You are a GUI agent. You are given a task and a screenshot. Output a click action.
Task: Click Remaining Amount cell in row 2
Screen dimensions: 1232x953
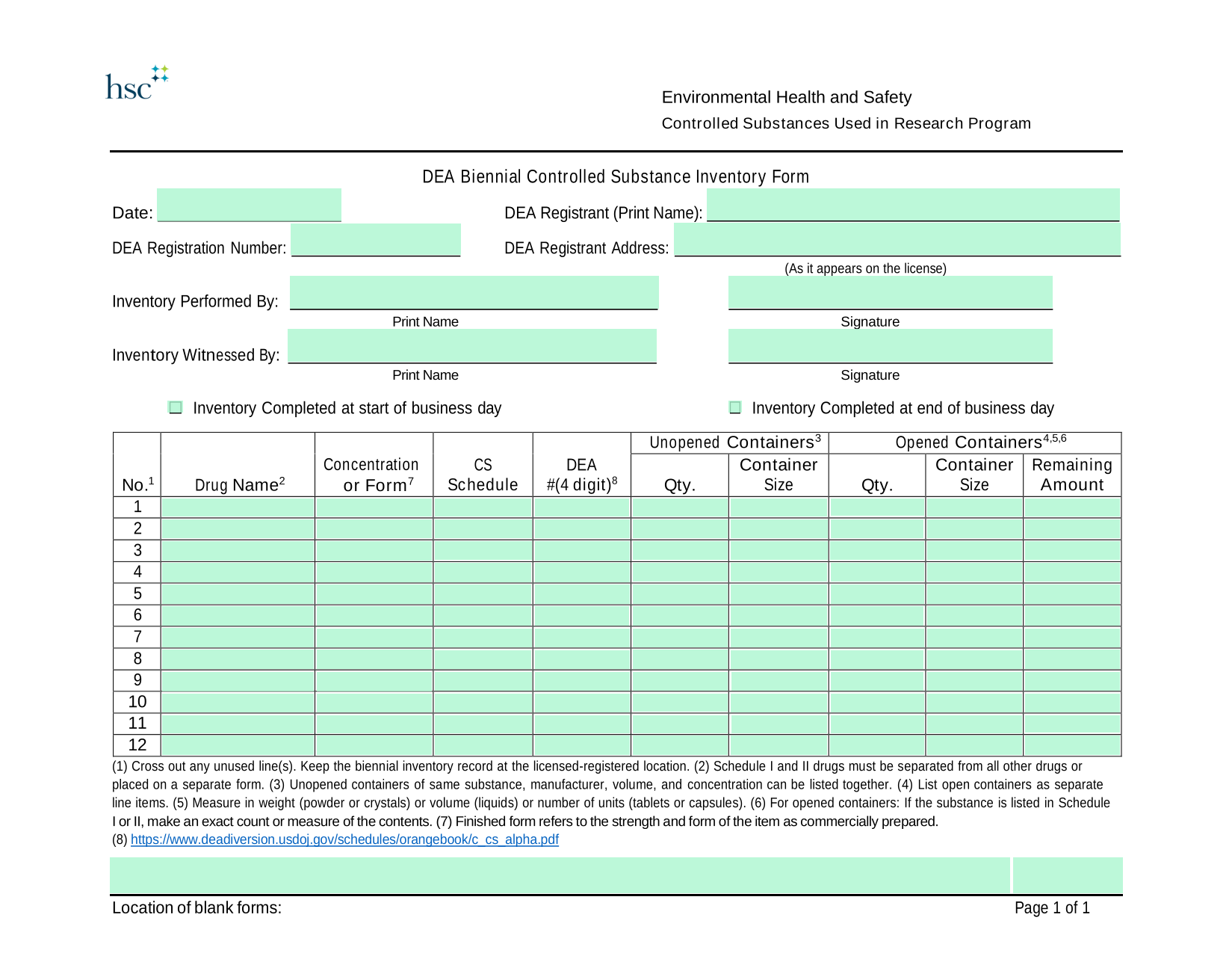pyautogui.click(x=1072, y=529)
